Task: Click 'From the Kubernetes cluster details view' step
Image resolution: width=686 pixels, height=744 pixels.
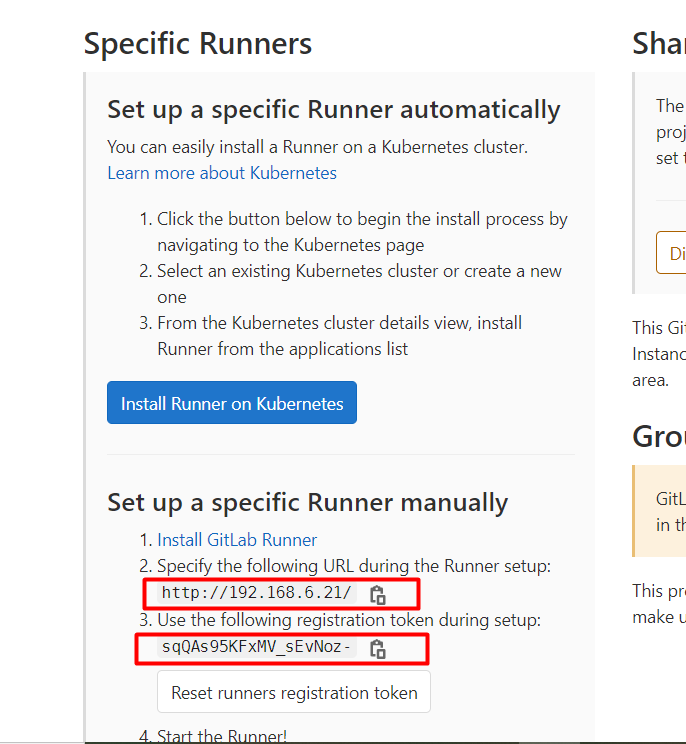Action: point(340,336)
